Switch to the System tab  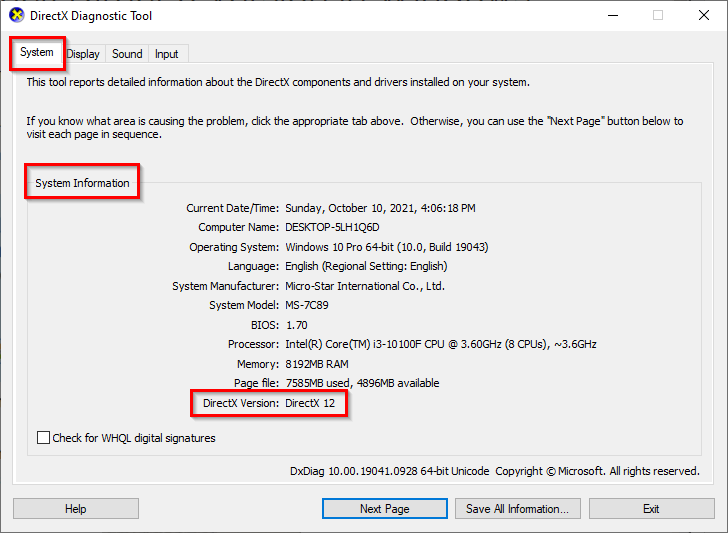click(37, 52)
